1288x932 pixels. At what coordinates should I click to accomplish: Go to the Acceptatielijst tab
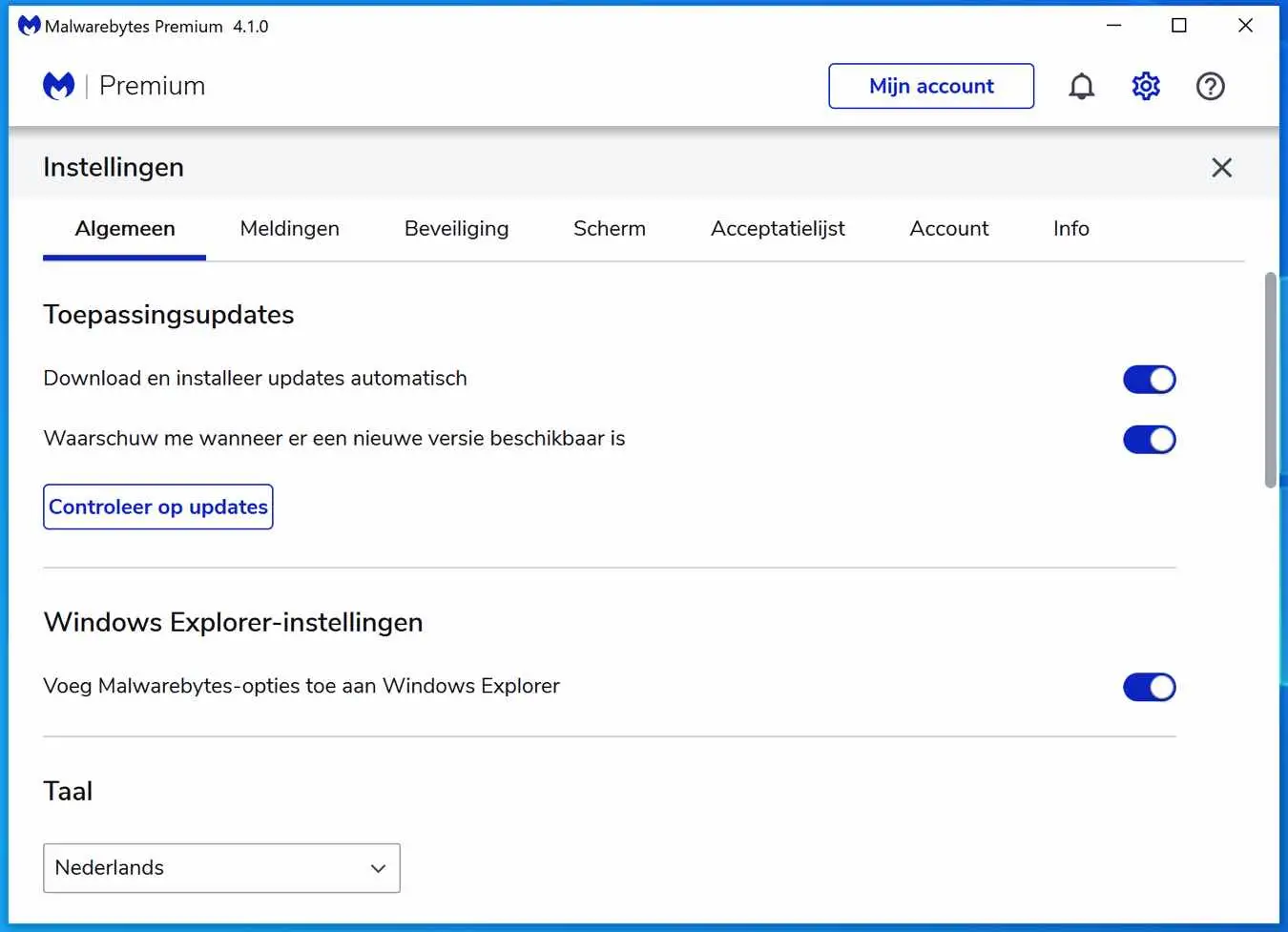[778, 229]
